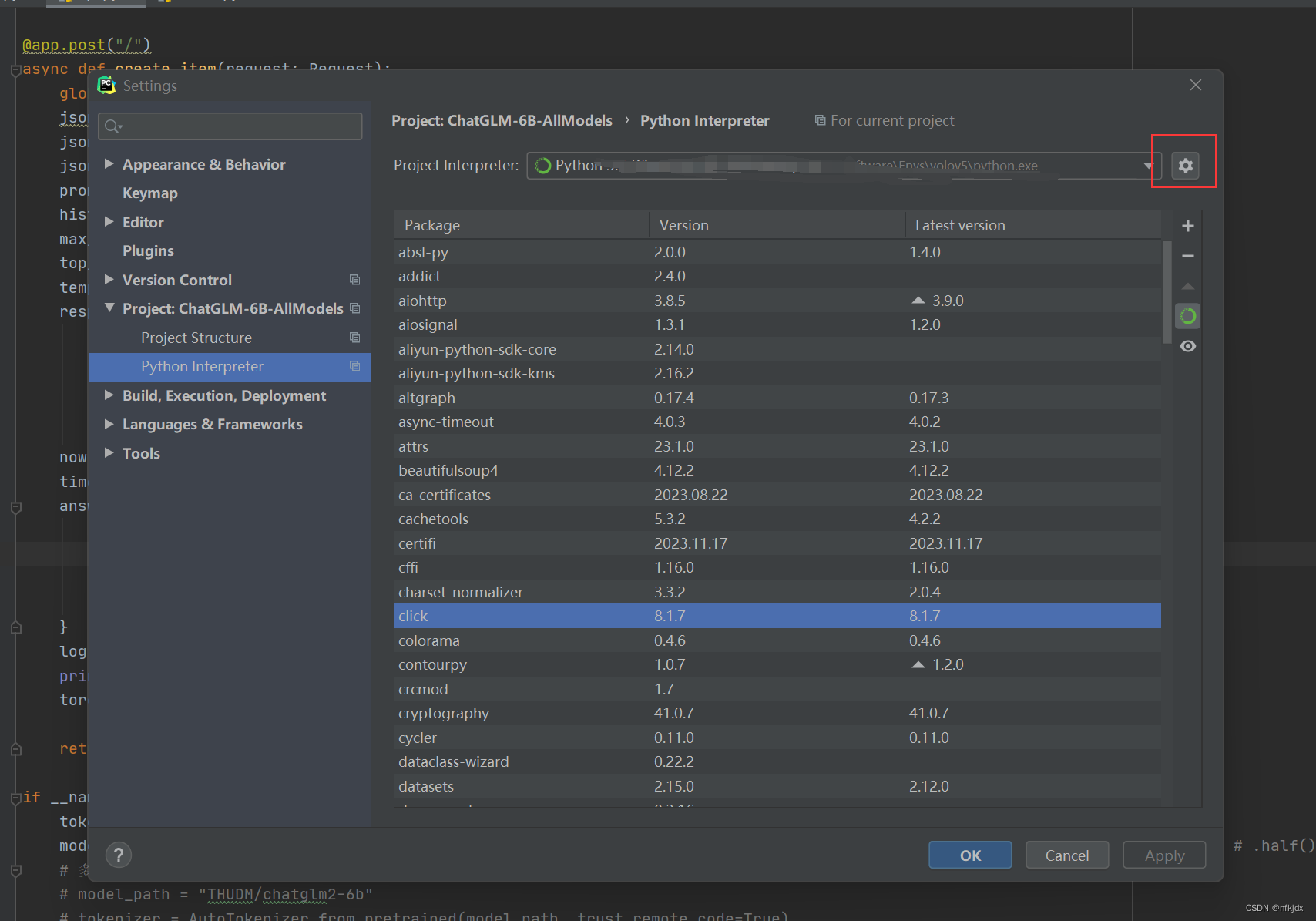Click the Cancel button
This screenshot has height=921, width=1316.
1067,855
